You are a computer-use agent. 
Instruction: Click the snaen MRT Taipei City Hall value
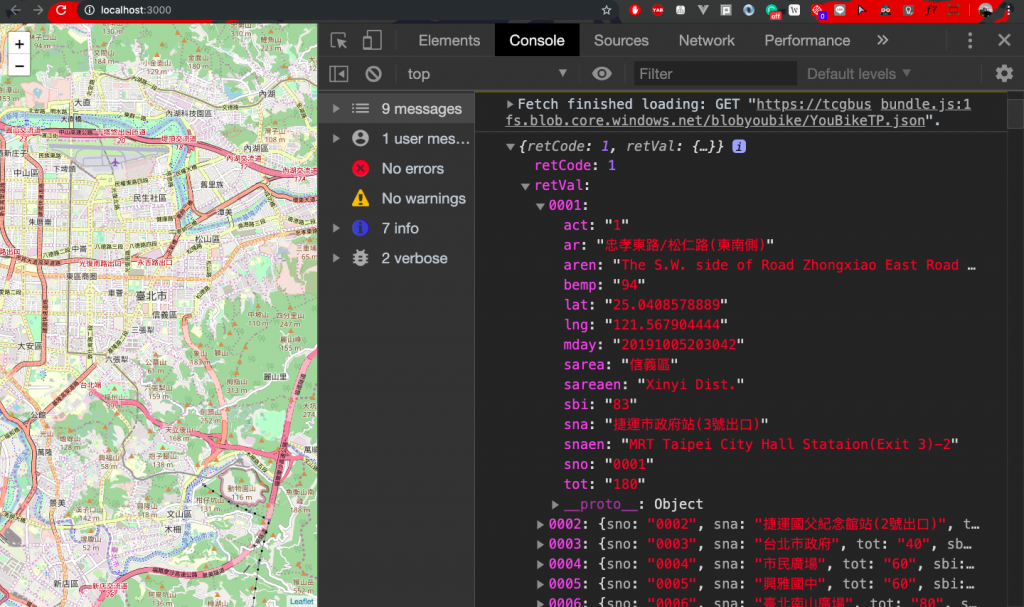point(789,444)
